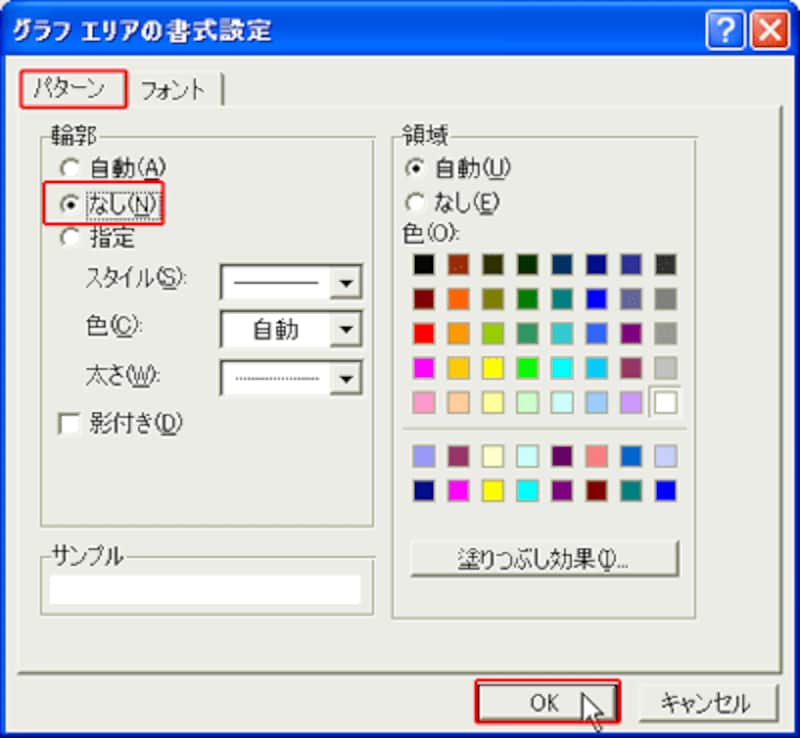Screen dimensions: 800x738
Task: Confirm with the OK button
Action: (547, 702)
